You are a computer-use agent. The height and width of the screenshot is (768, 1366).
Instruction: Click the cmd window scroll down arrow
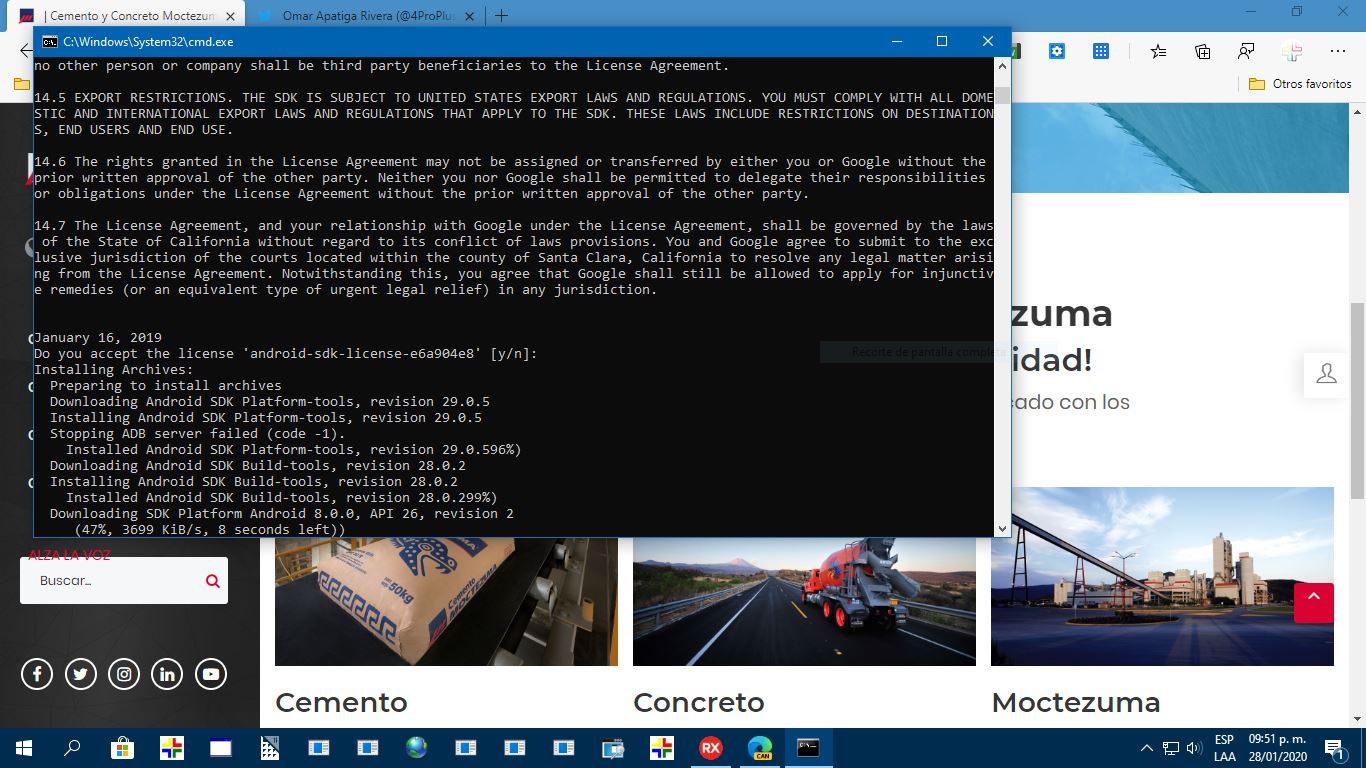(1002, 528)
